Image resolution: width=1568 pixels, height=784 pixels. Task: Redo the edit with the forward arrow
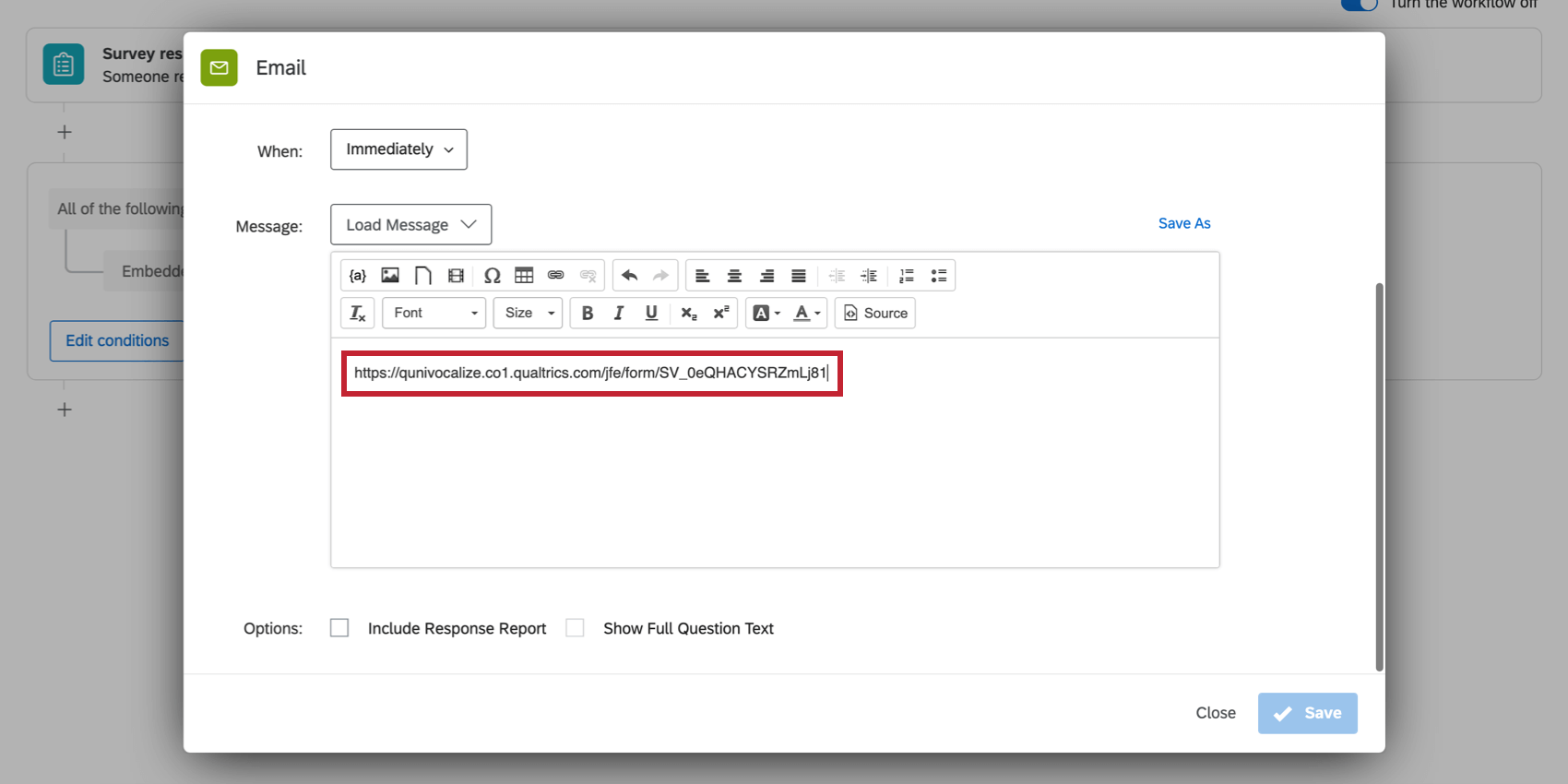[x=660, y=276]
